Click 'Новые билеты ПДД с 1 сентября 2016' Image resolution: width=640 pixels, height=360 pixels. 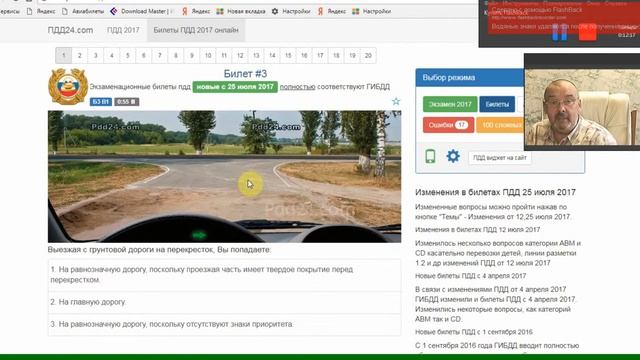coord(473,332)
